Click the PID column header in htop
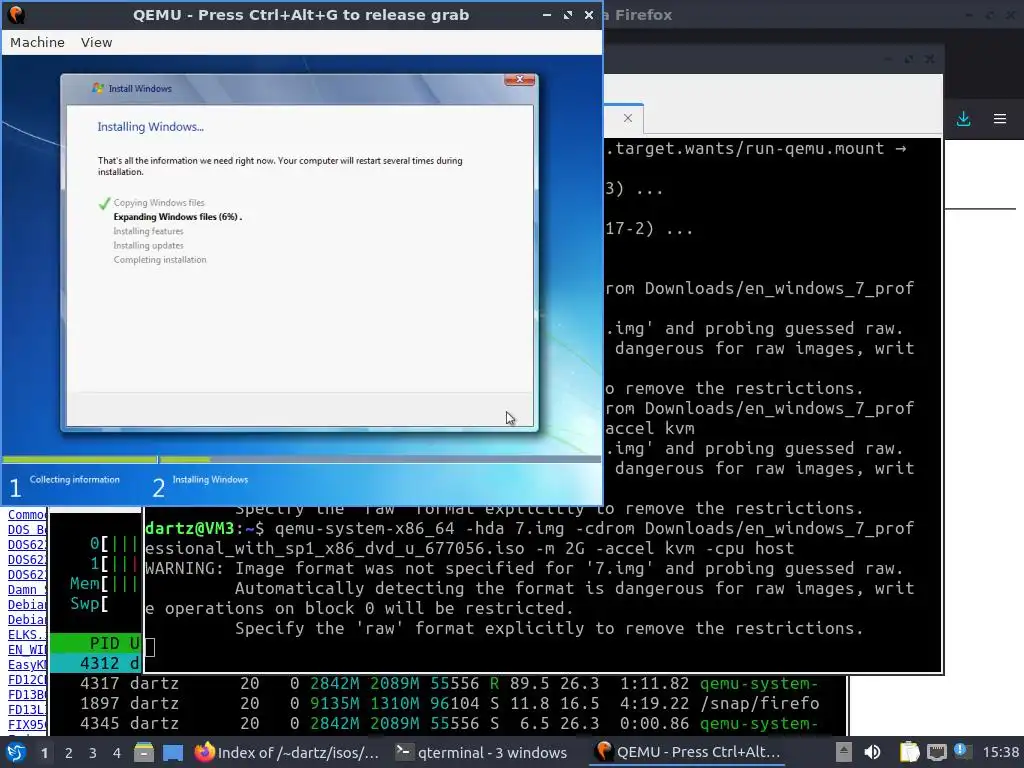 pos(104,644)
